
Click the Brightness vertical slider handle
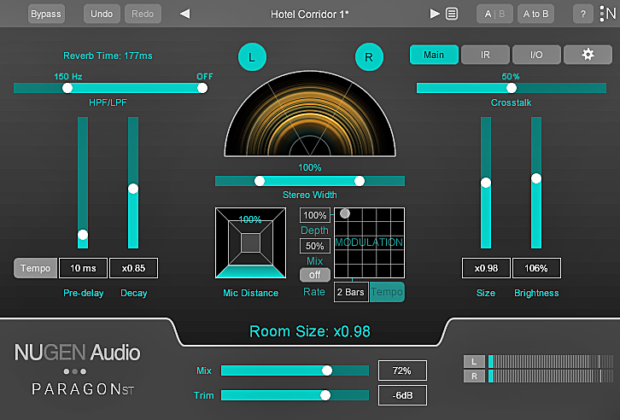tap(536, 179)
